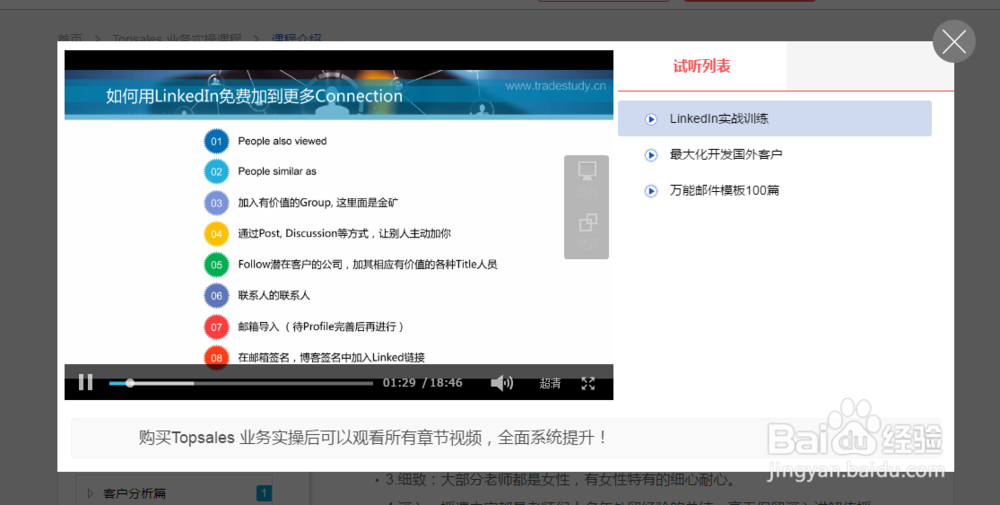Click the overlapping-squares icon in the video side panel
Screen dimensions: 1000x505
click(x=587, y=223)
